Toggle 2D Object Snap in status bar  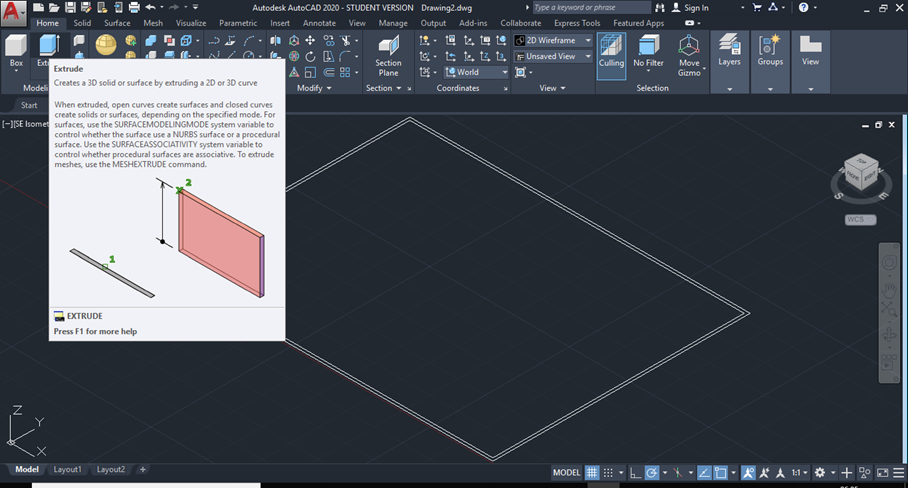click(x=720, y=473)
